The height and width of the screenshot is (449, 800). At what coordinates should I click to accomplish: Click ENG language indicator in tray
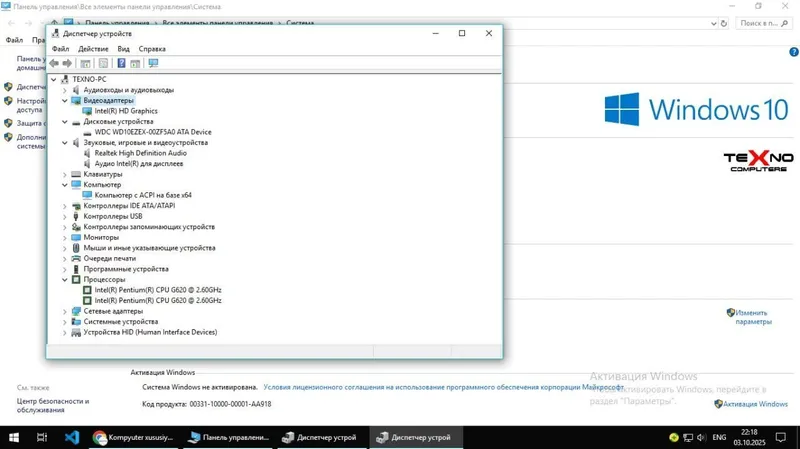(x=719, y=437)
